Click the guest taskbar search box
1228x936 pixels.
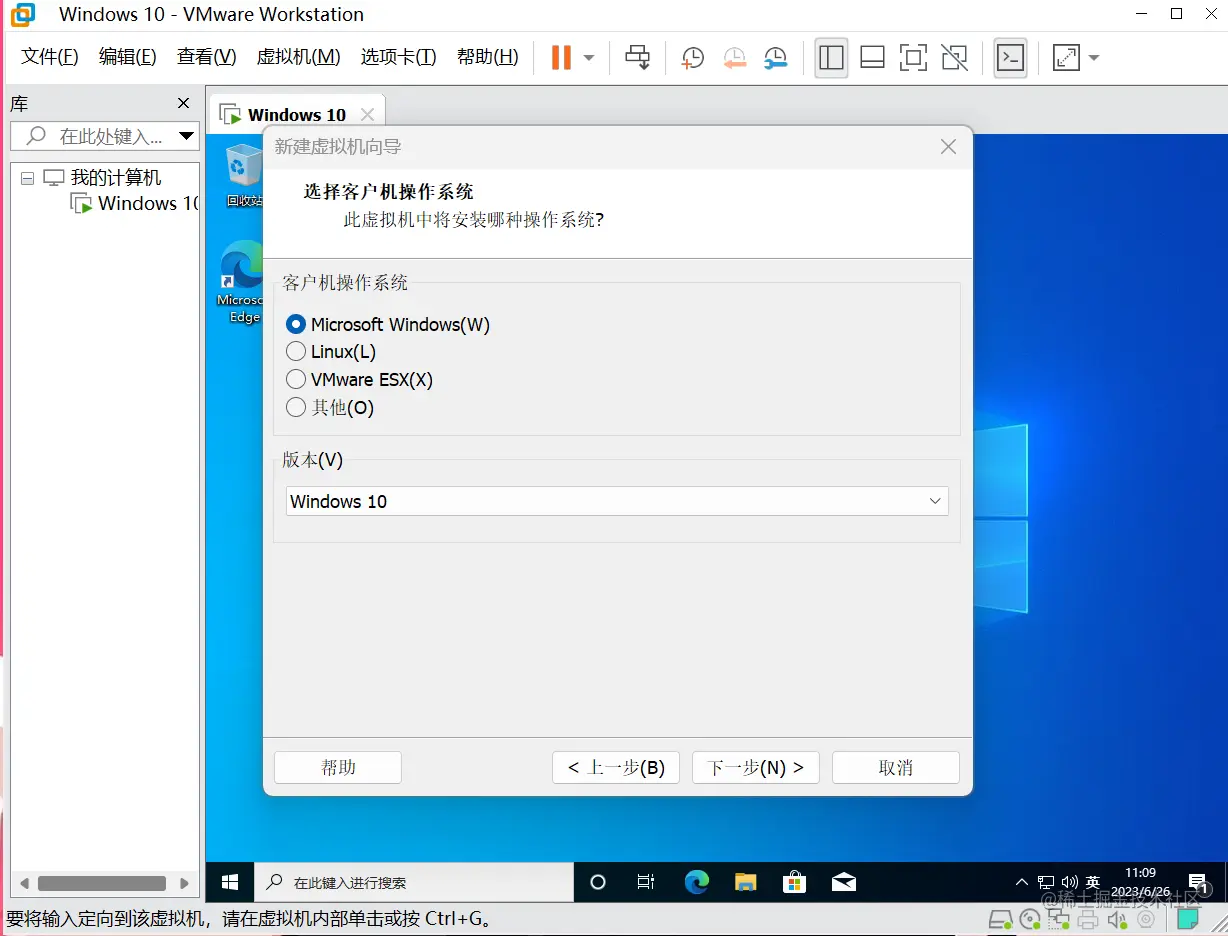[x=414, y=882]
